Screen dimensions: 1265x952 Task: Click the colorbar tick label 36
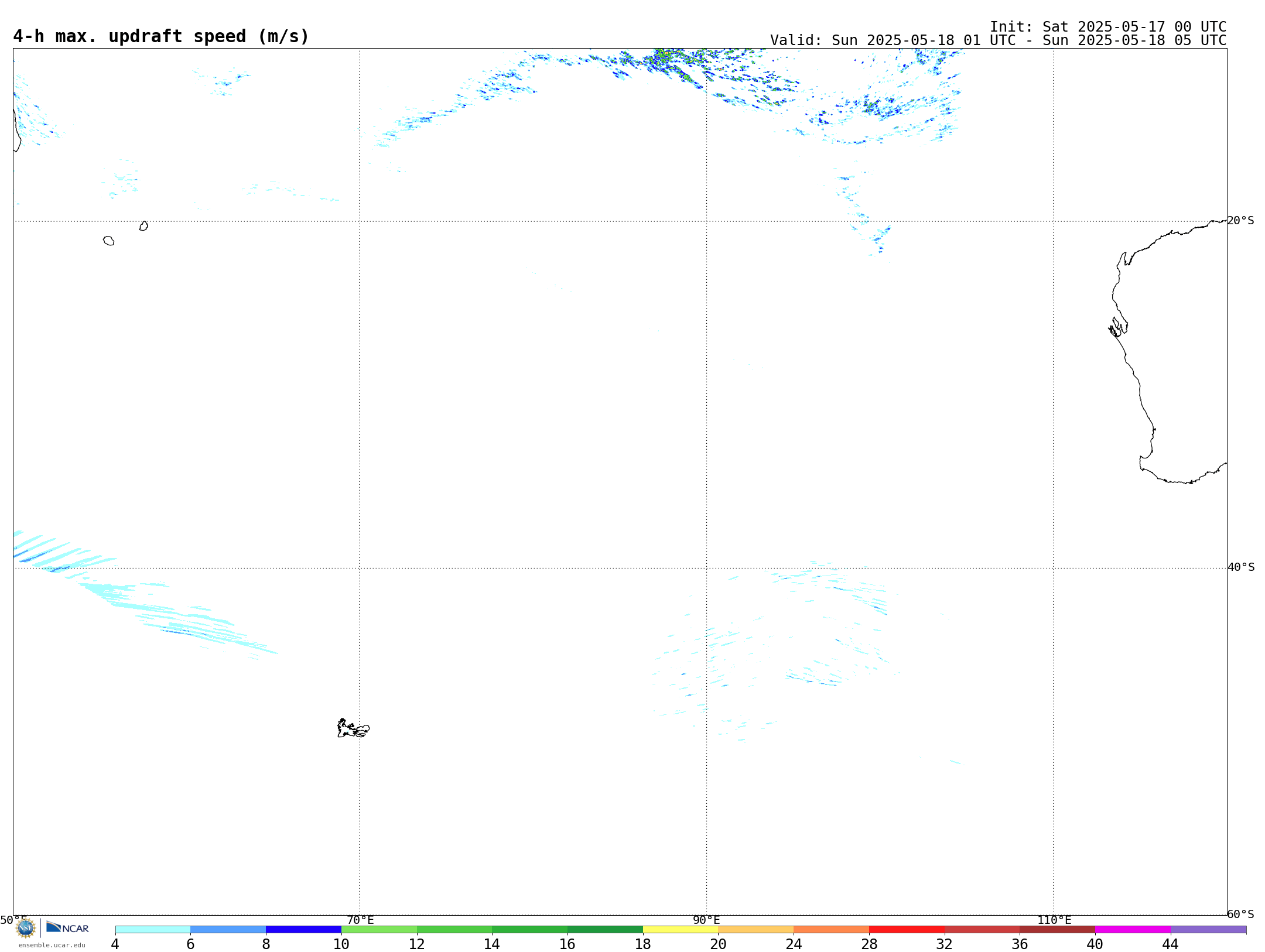(1020, 944)
